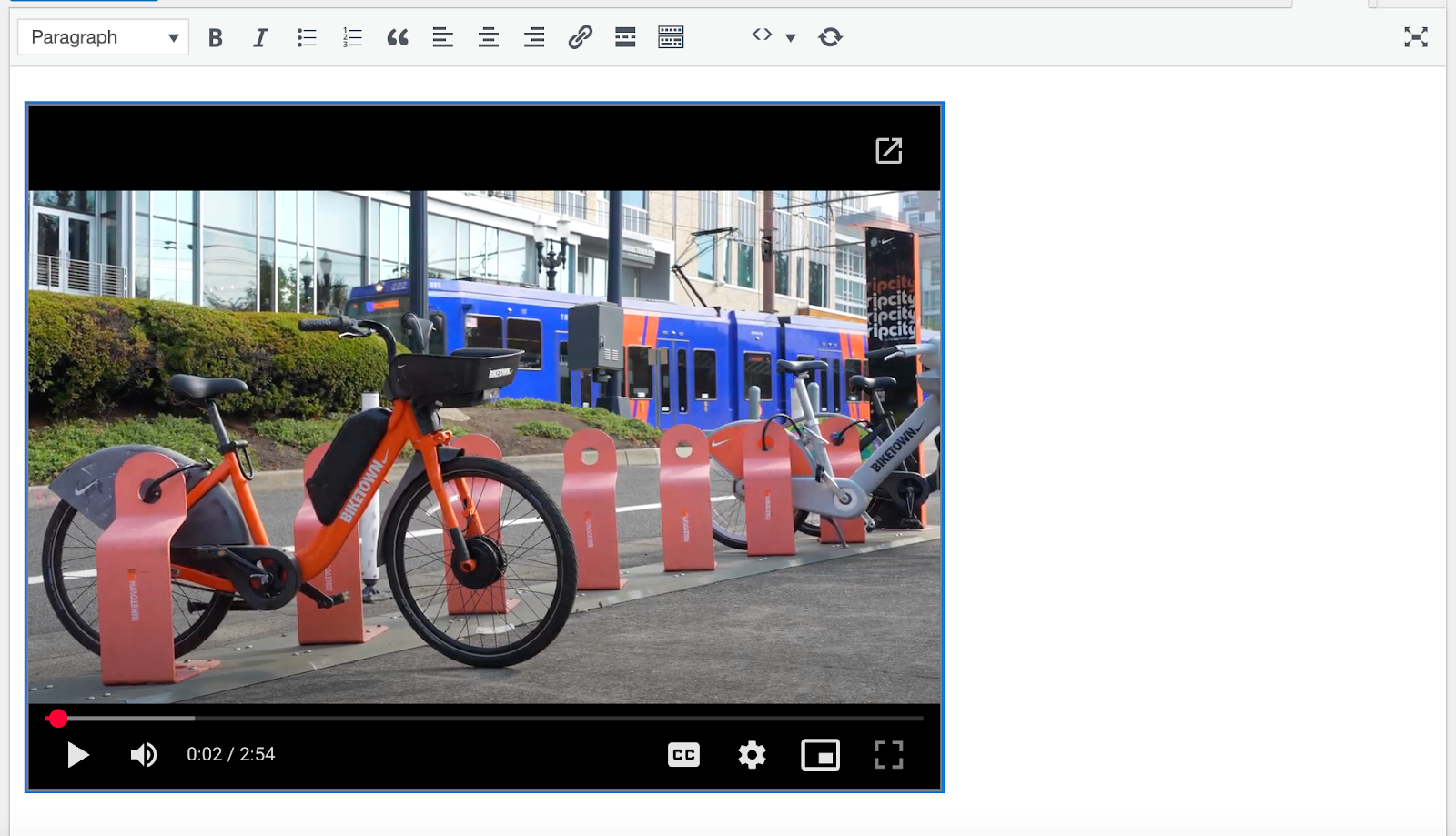The width and height of the screenshot is (1456, 836).
Task: Open the video quality settings gear
Action: [x=752, y=754]
